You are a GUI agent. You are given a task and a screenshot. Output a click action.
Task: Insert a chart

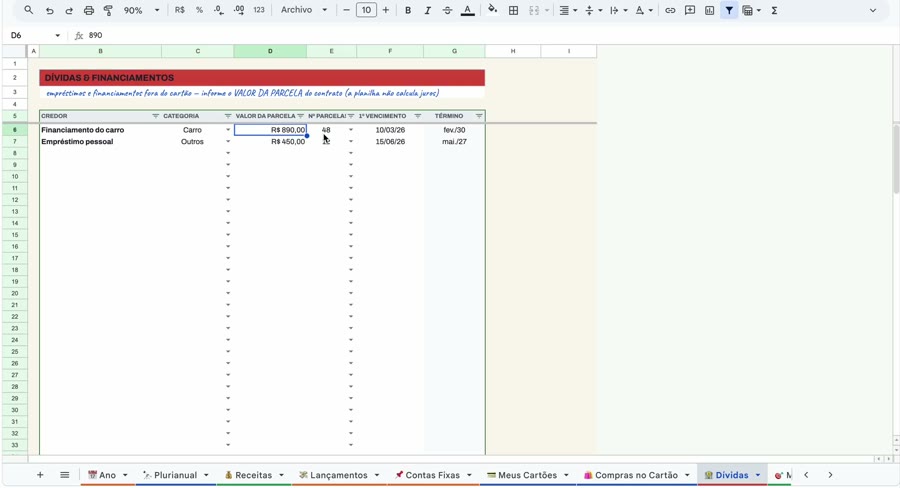point(709,10)
